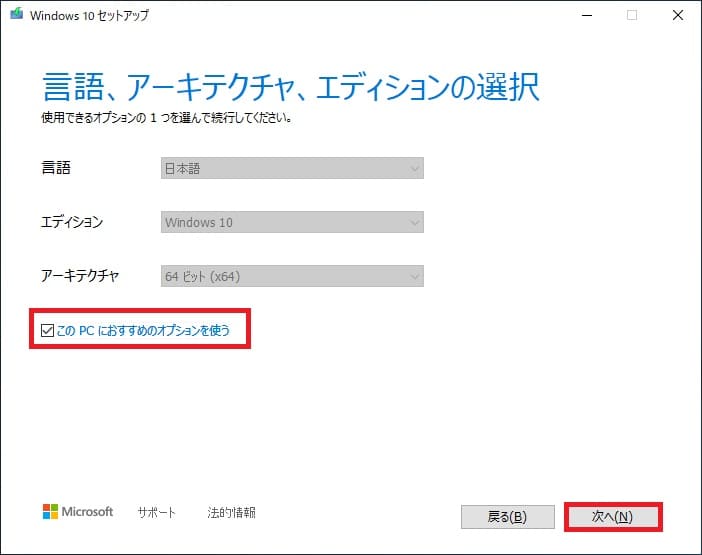The image size is (702, 555).
Task: Uncheck この PC におすすめのオプションを使う checkbox
Action: point(47,330)
